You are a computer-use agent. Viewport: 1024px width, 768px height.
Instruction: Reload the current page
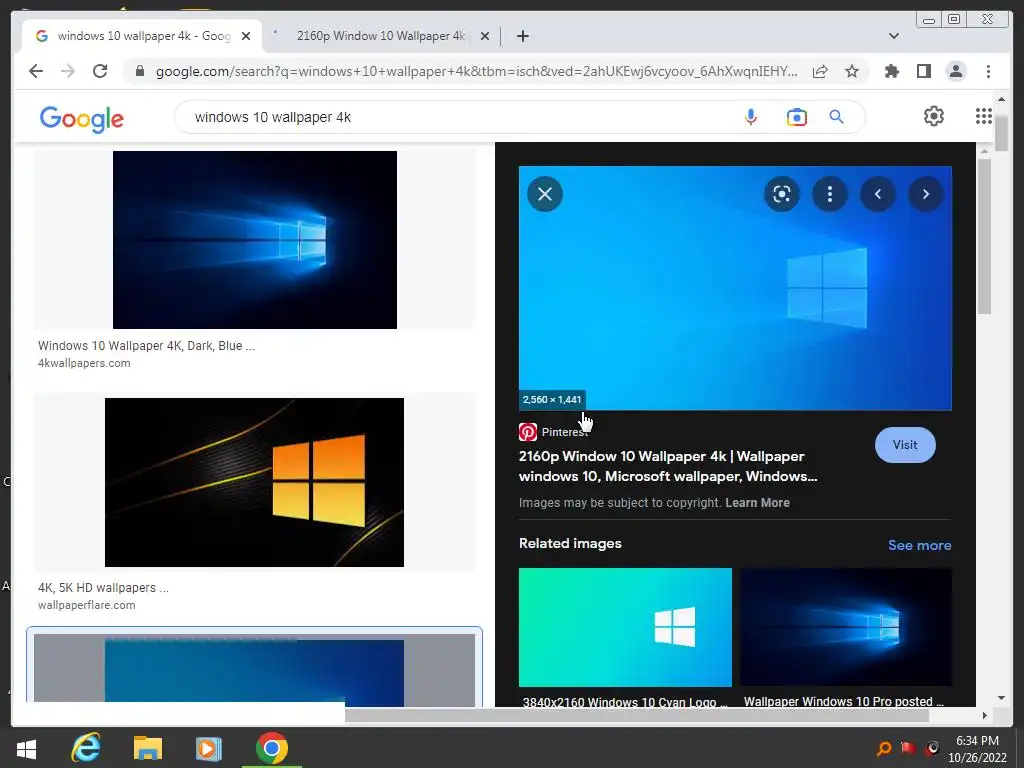100,71
